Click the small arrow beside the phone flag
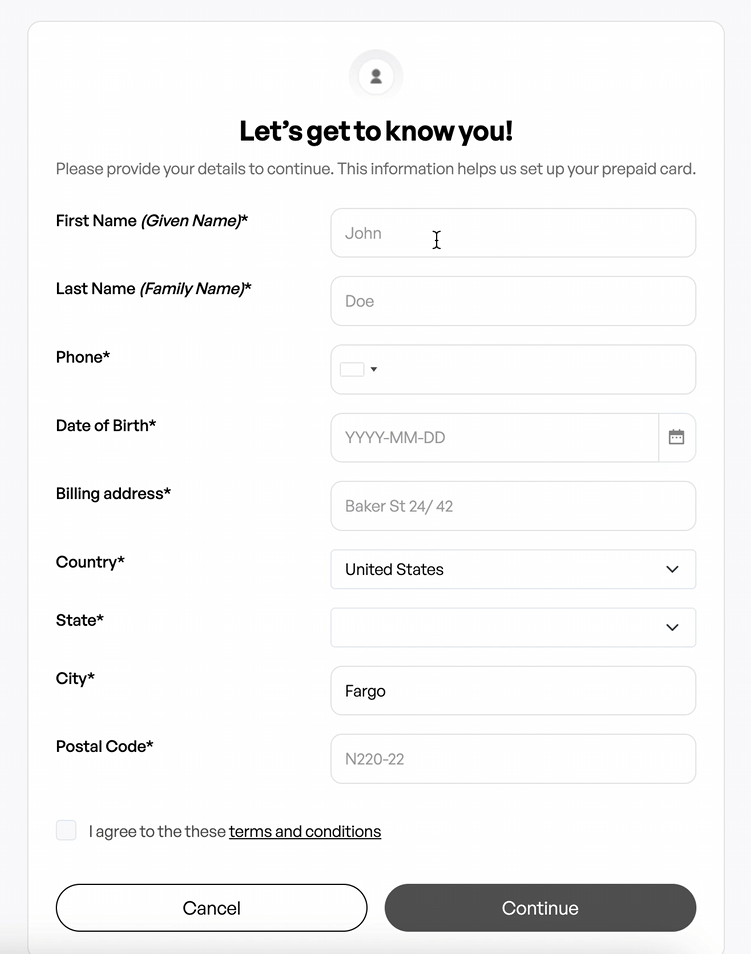Image resolution: width=751 pixels, height=954 pixels. 374,370
